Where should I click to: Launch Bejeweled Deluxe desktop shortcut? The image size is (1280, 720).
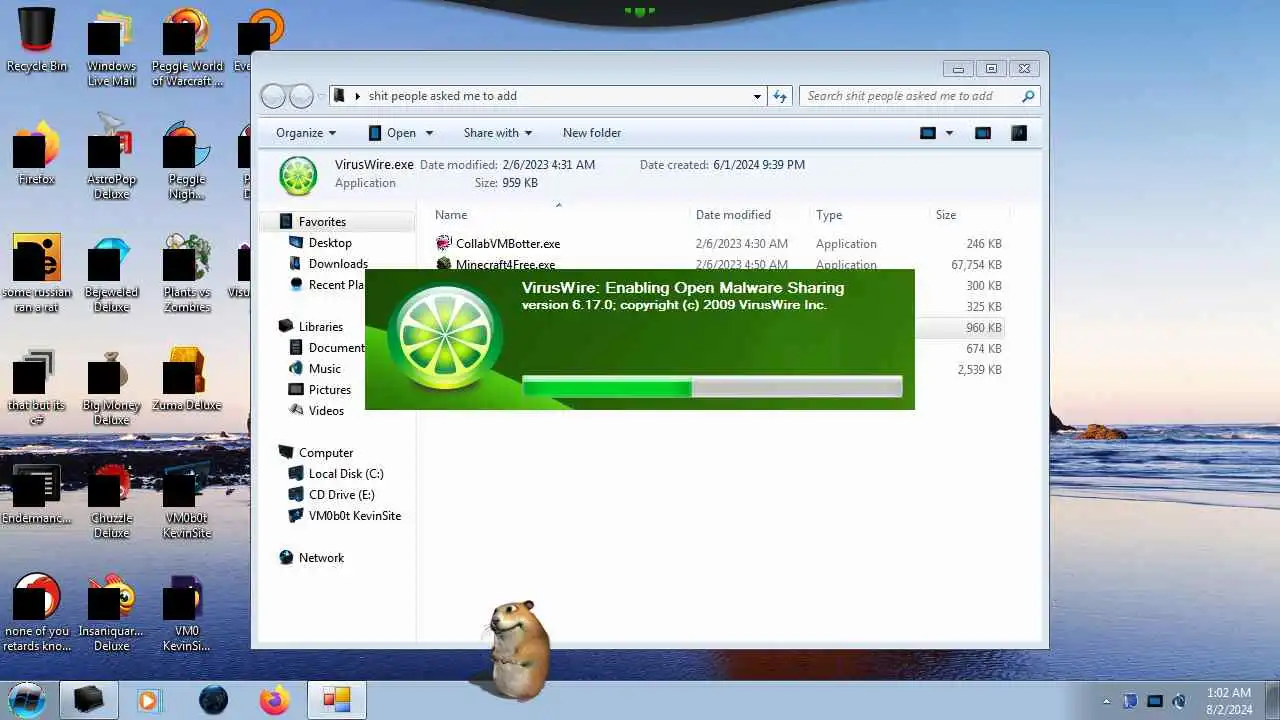pos(111,275)
